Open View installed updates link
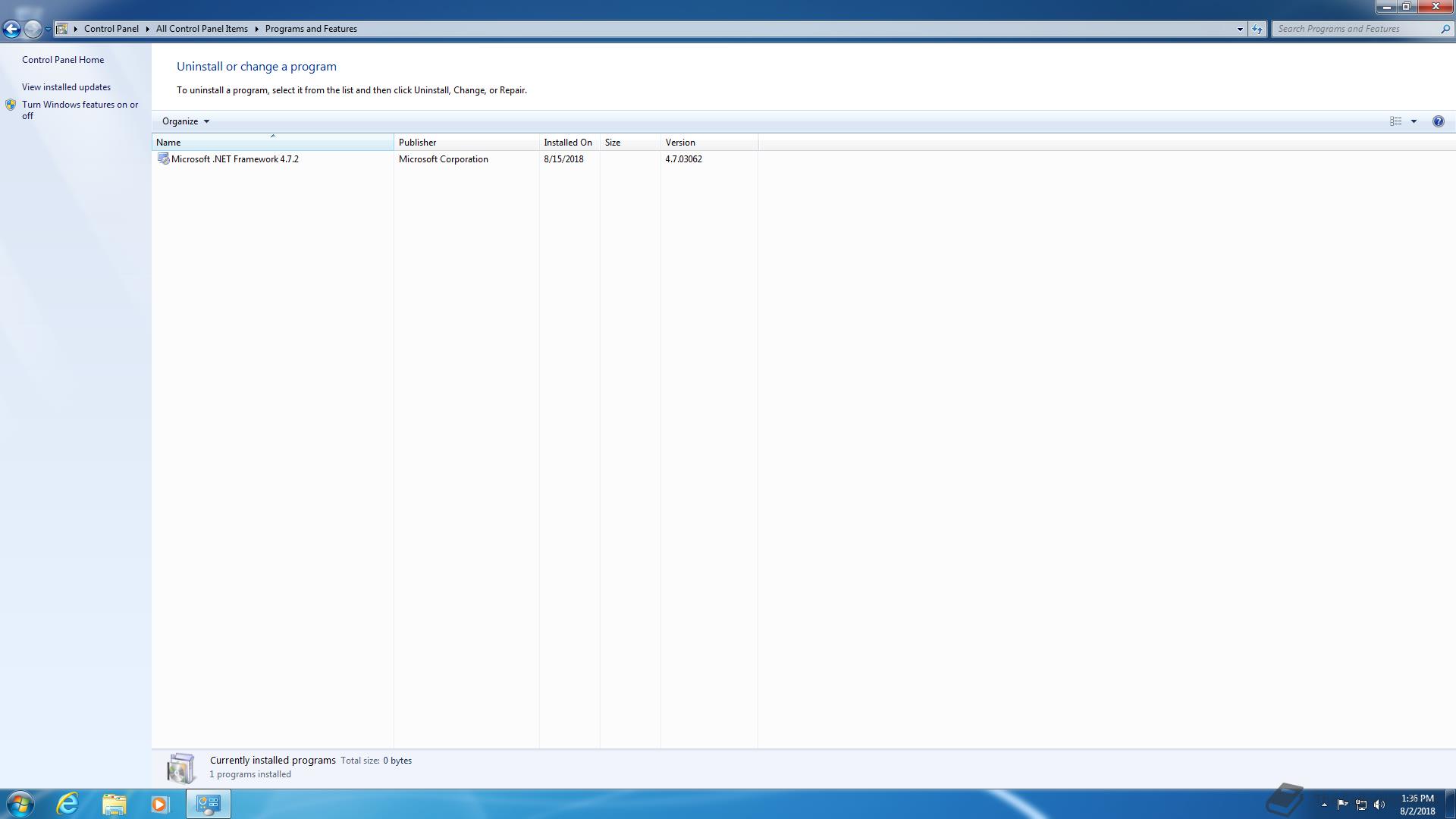1456x819 pixels. [66, 87]
